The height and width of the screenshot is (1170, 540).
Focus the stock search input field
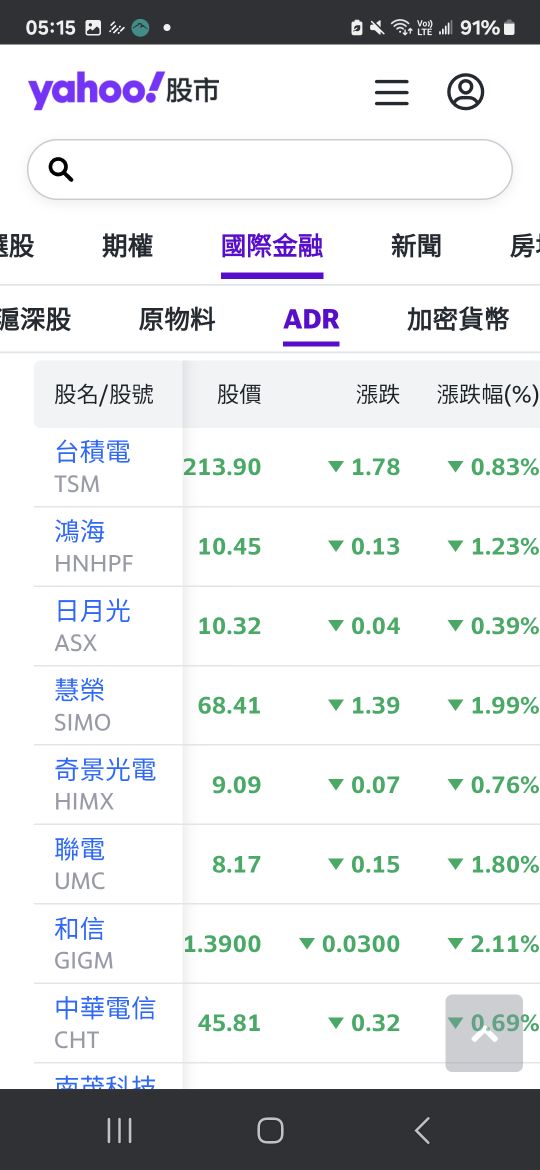(270, 169)
